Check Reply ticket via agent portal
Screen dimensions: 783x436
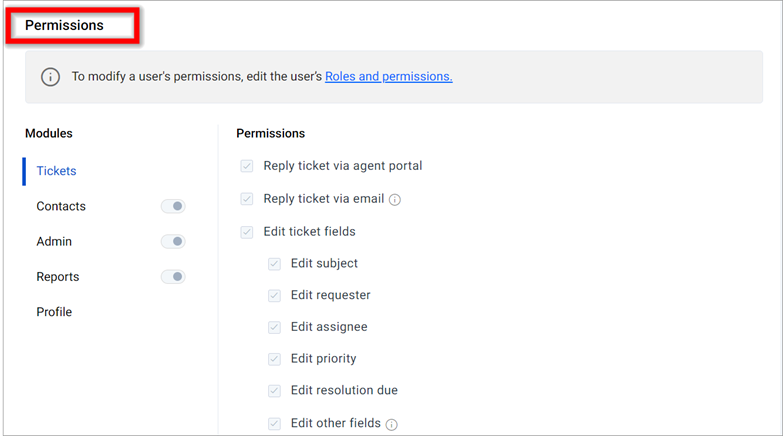pos(247,166)
